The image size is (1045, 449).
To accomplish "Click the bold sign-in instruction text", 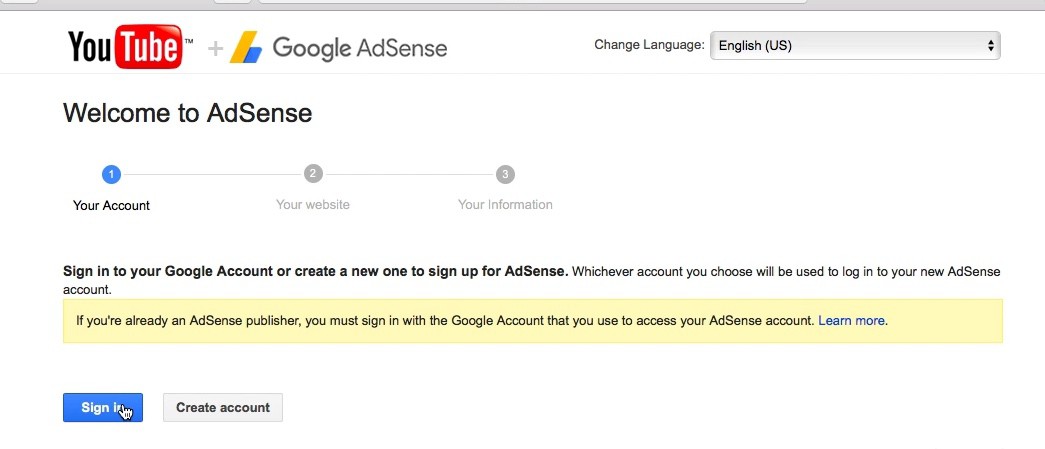I will [x=315, y=271].
